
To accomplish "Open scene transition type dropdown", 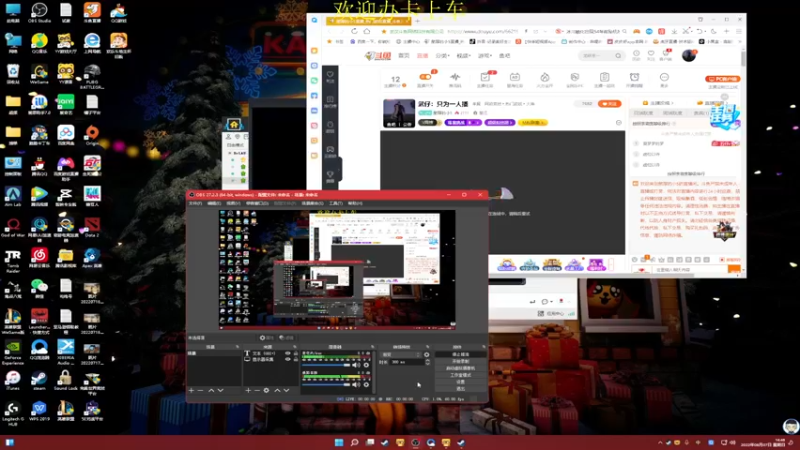I will [402, 355].
